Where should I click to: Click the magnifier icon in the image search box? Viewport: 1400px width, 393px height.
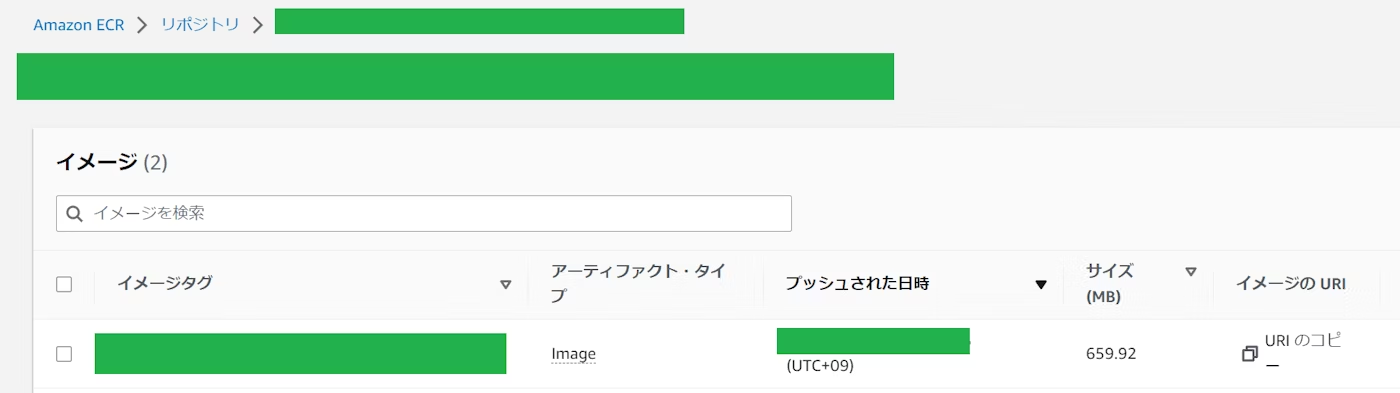[74, 213]
